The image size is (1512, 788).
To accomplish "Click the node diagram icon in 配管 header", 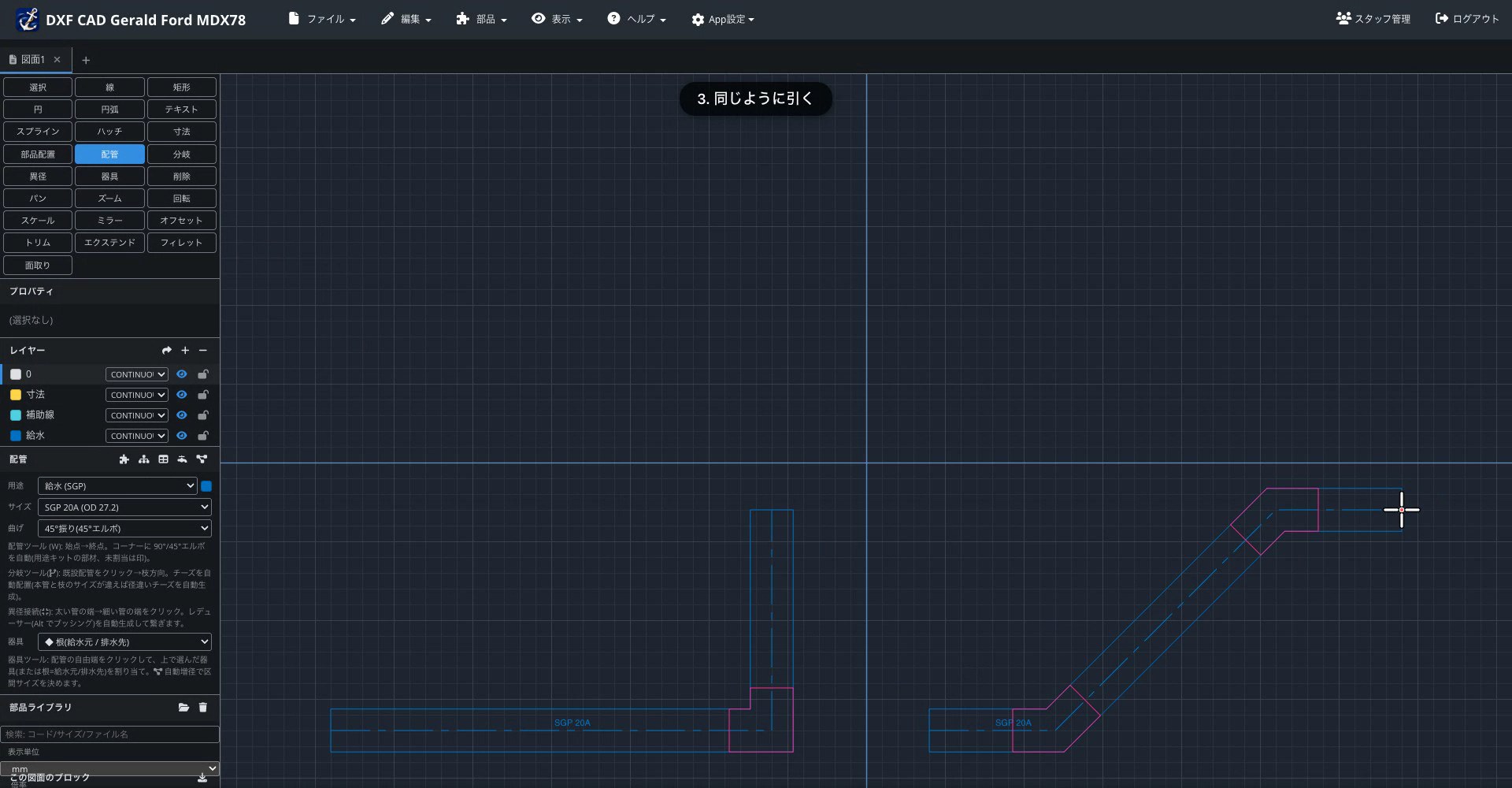I will coord(202,459).
